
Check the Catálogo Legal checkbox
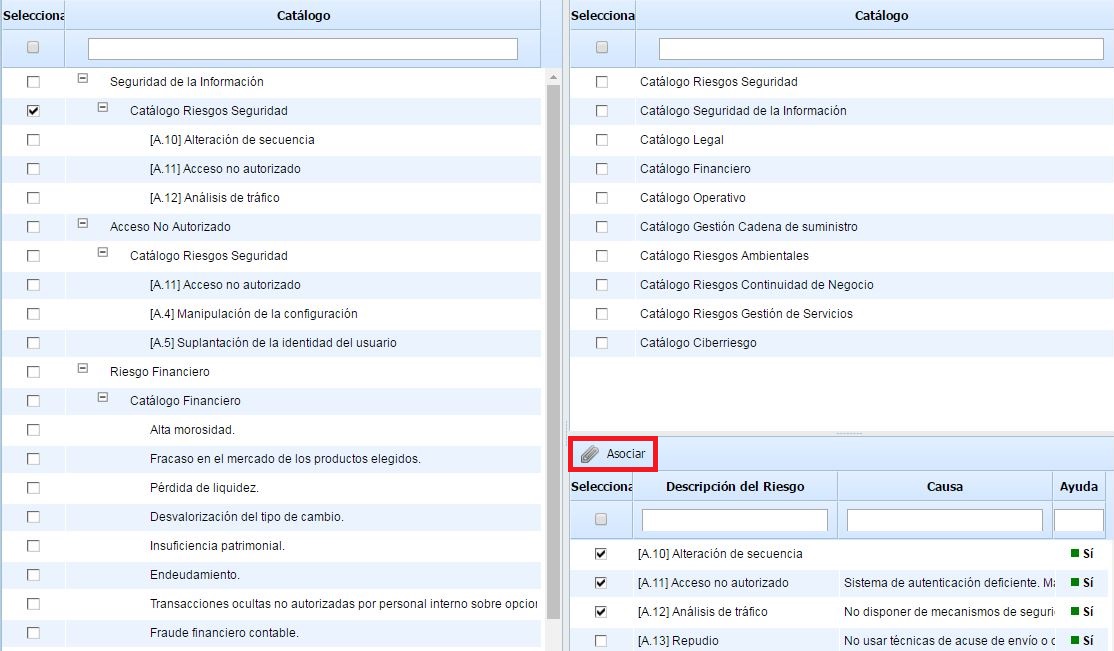click(601, 140)
